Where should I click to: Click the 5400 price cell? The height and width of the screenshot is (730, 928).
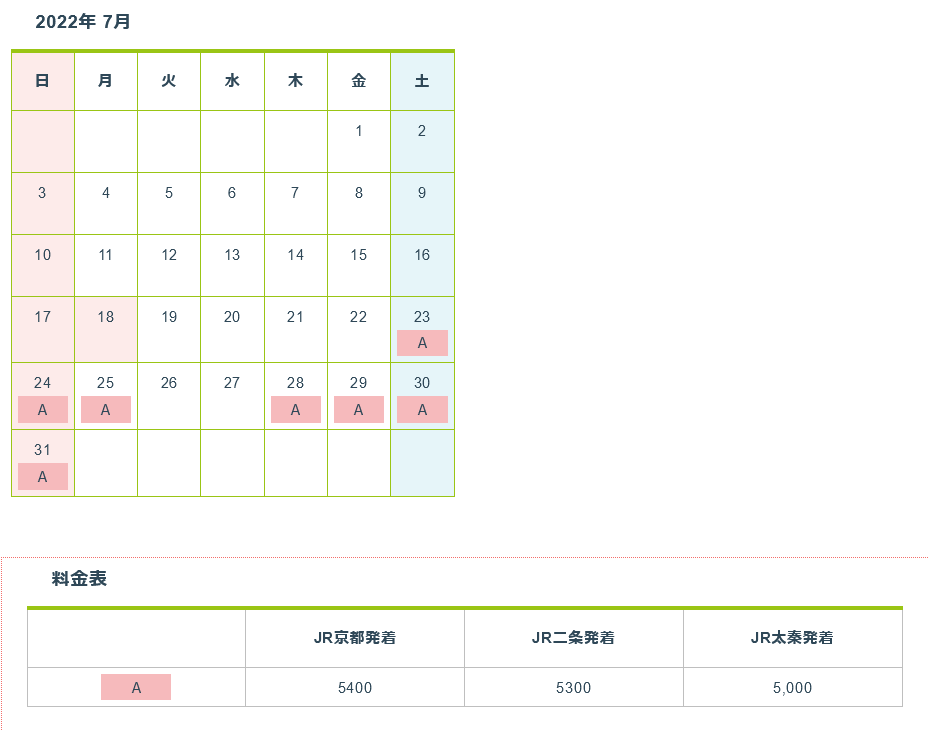point(355,688)
